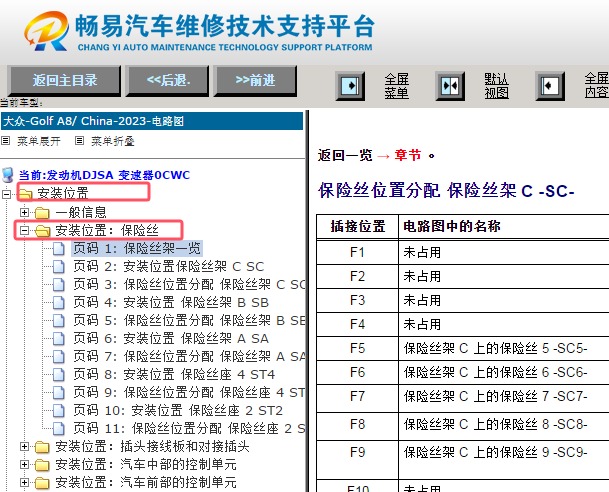Select the 电路图中的名称 column header
This screenshot has width=609, height=492.
[503, 226]
